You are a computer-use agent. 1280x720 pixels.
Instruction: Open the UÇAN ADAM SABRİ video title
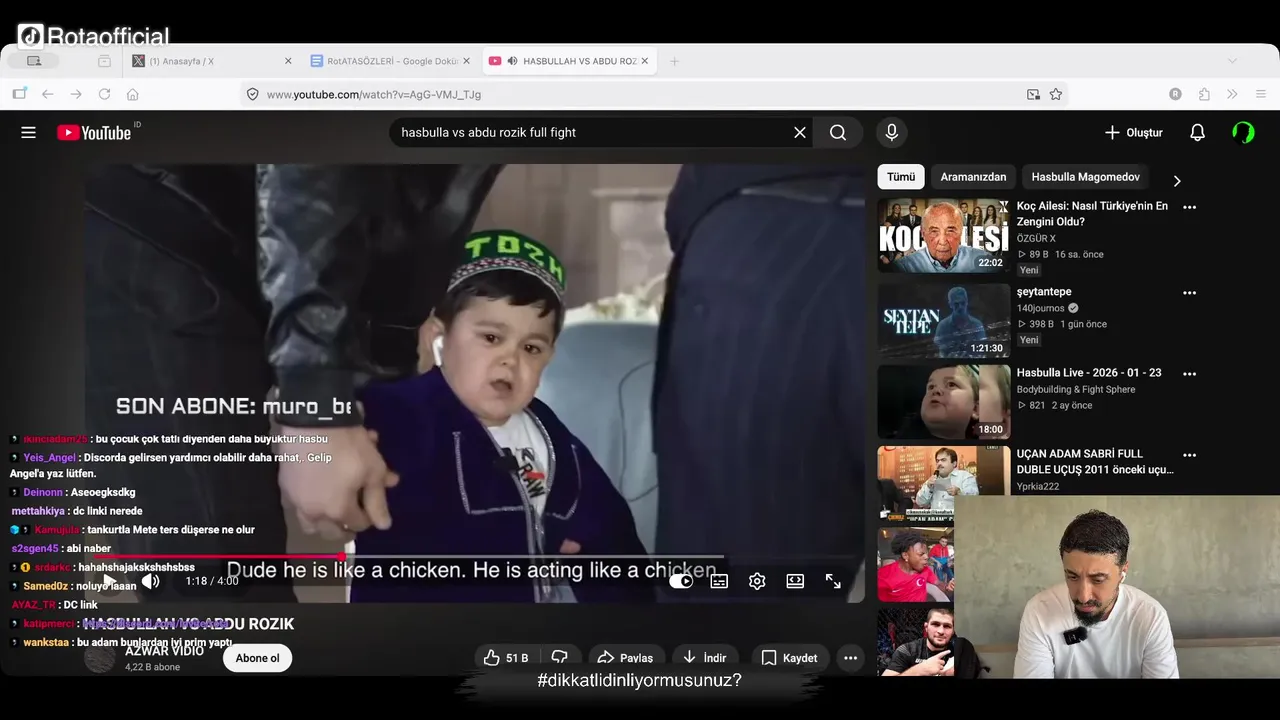(1095, 461)
